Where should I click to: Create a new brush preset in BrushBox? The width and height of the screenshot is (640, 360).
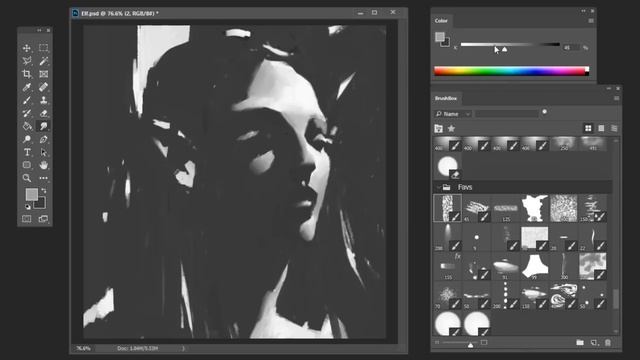[x=594, y=343]
